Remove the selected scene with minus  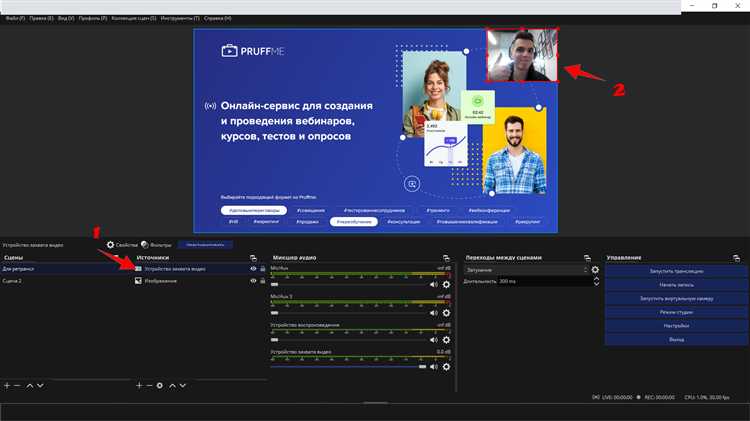pyautogui.click(x=17, y=386)
